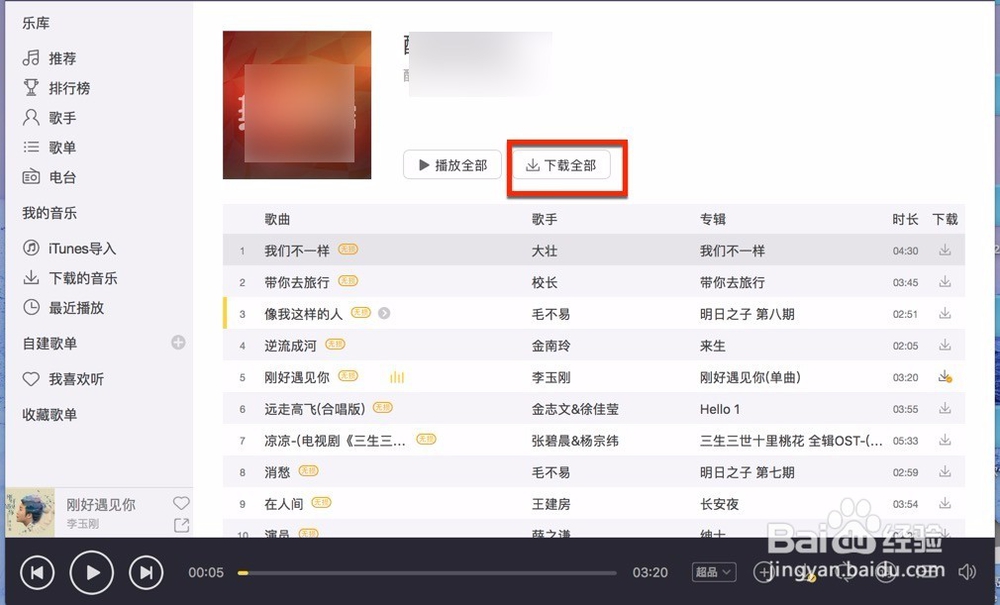Add a new playlist under 自建歌单
This screenshot has height=605, width=1000.
coord(177,343)
